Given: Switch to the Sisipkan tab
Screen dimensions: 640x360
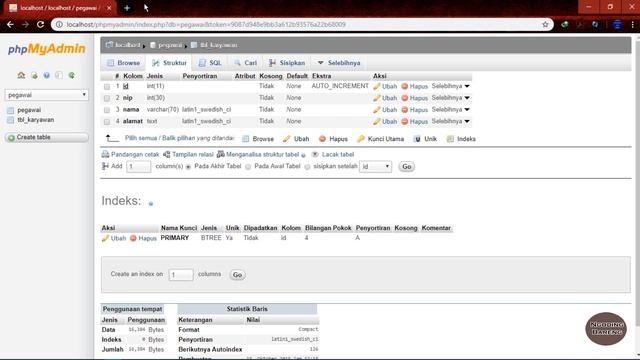Looking at the screenshot, I should (x=287, y=63).
